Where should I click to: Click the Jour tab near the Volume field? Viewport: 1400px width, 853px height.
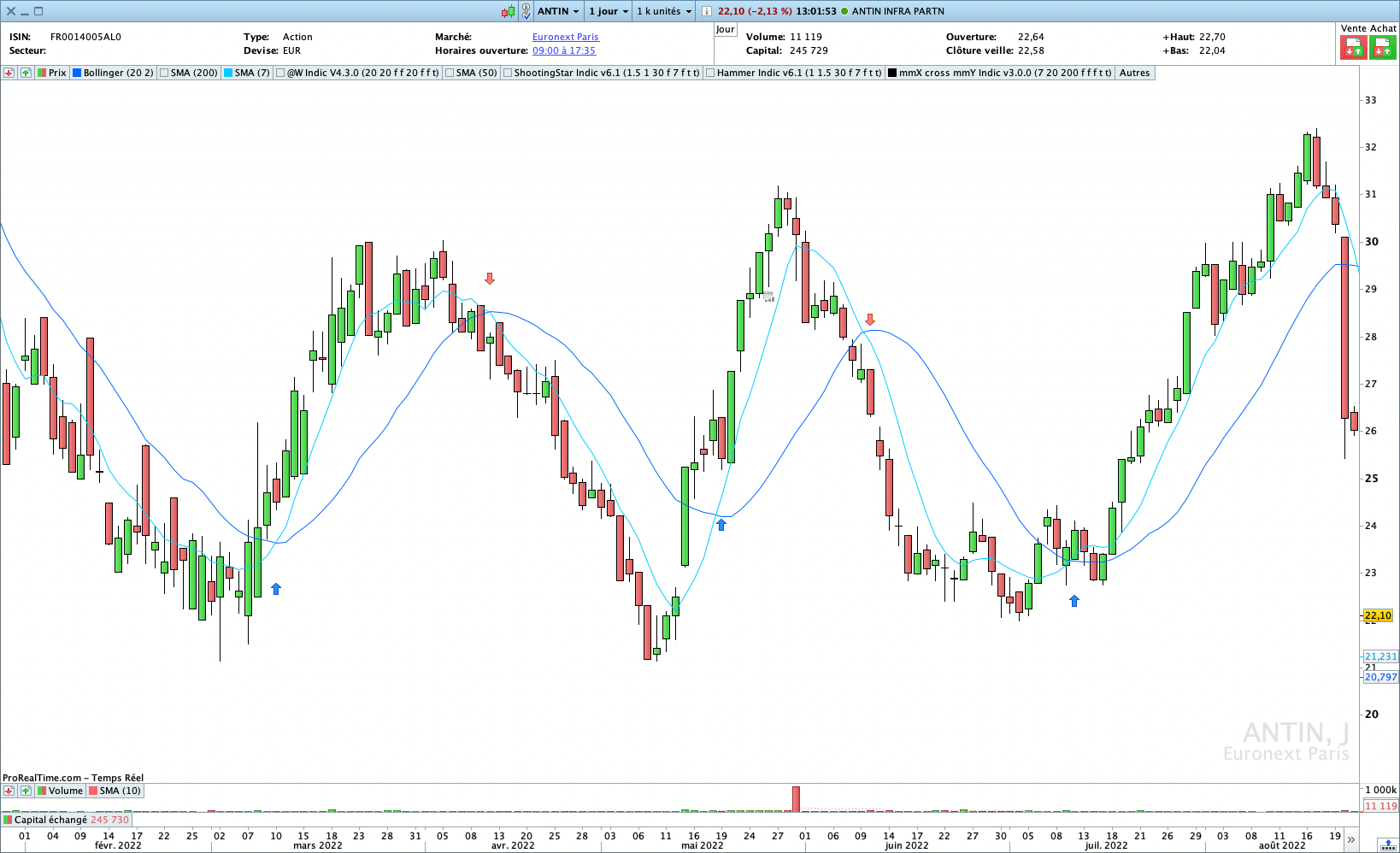726,29
